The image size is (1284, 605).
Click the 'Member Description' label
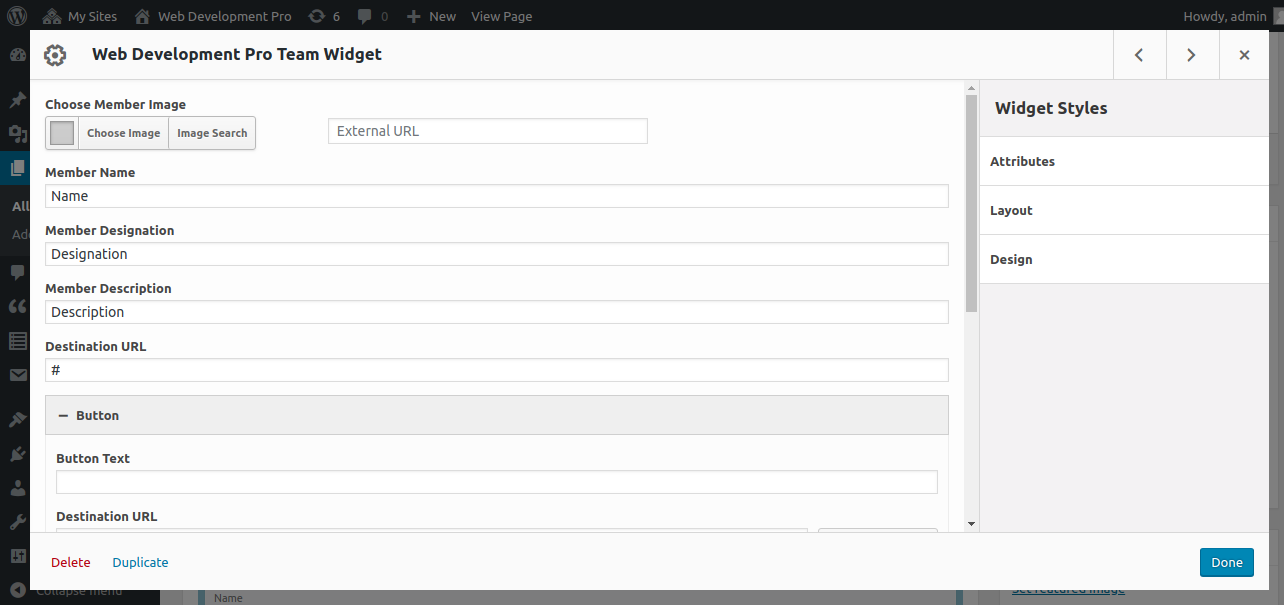point(108,288)
